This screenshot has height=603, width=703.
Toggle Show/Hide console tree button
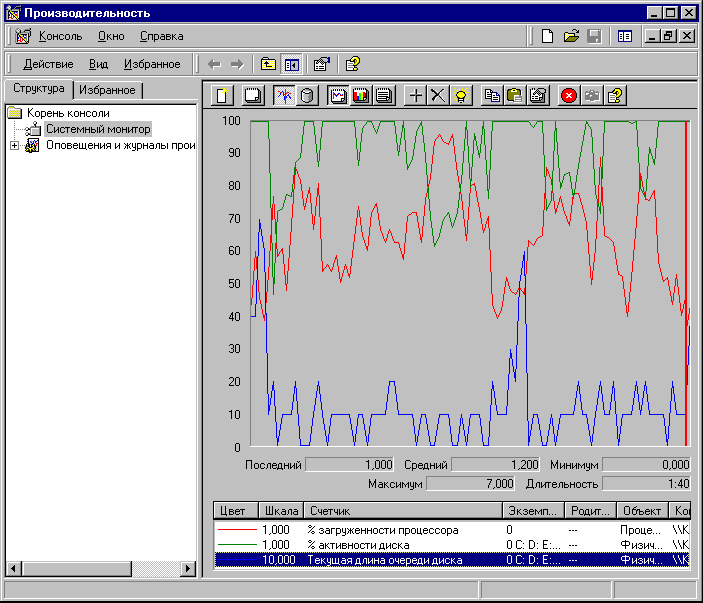(292, 64)
